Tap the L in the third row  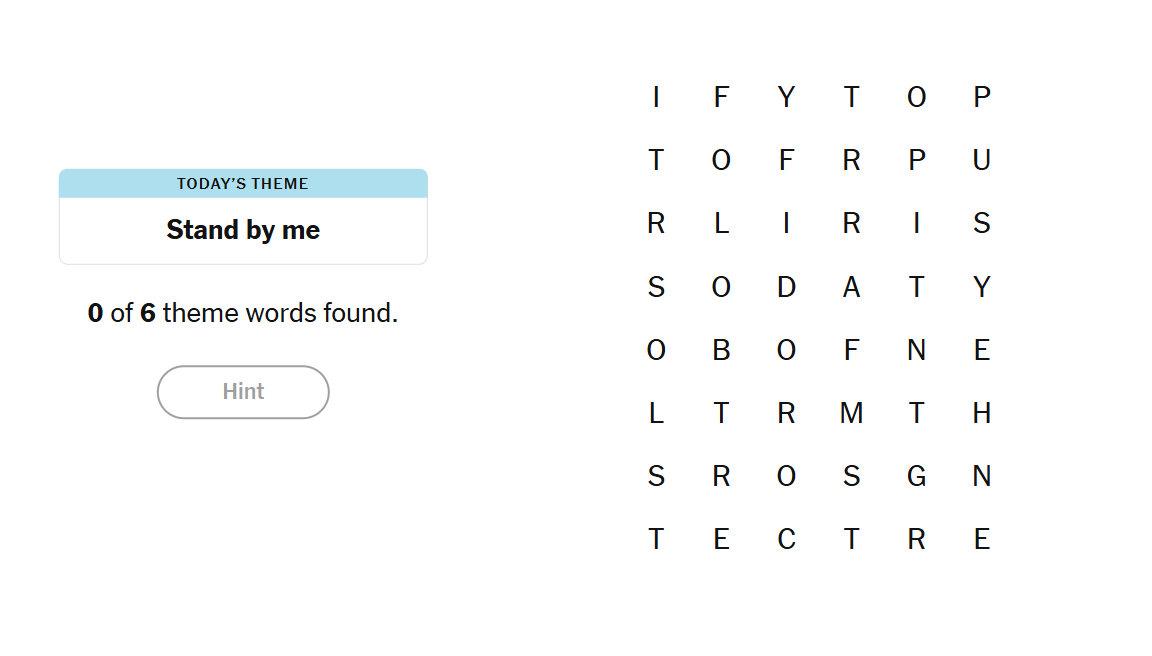point(721,224)
